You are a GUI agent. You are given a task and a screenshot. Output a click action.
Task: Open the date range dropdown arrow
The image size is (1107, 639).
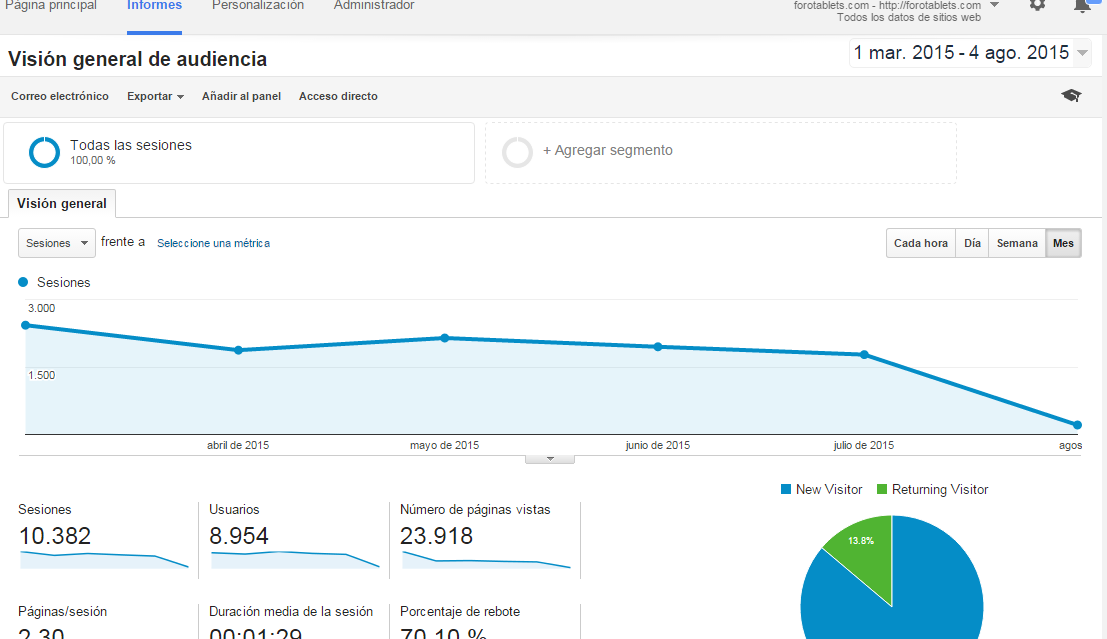click(x=1082, y=53)
